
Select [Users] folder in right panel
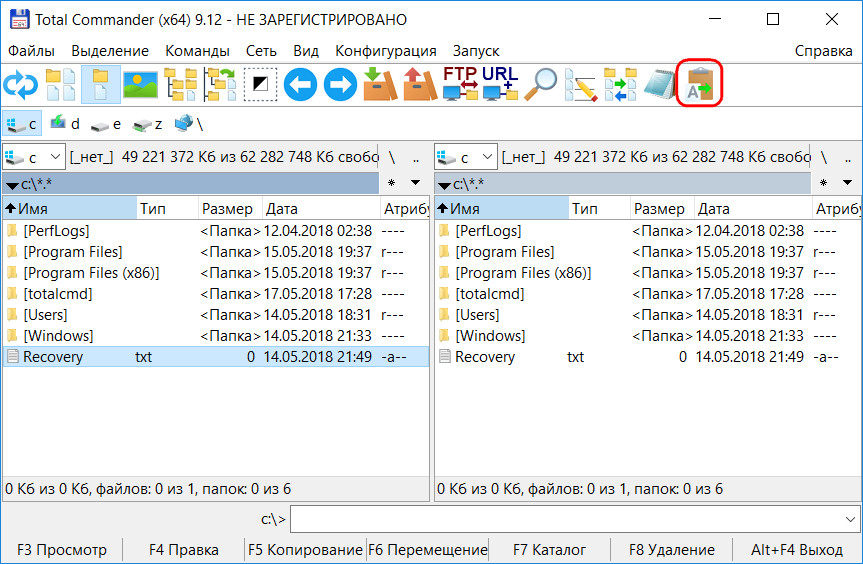coord(648,315)
